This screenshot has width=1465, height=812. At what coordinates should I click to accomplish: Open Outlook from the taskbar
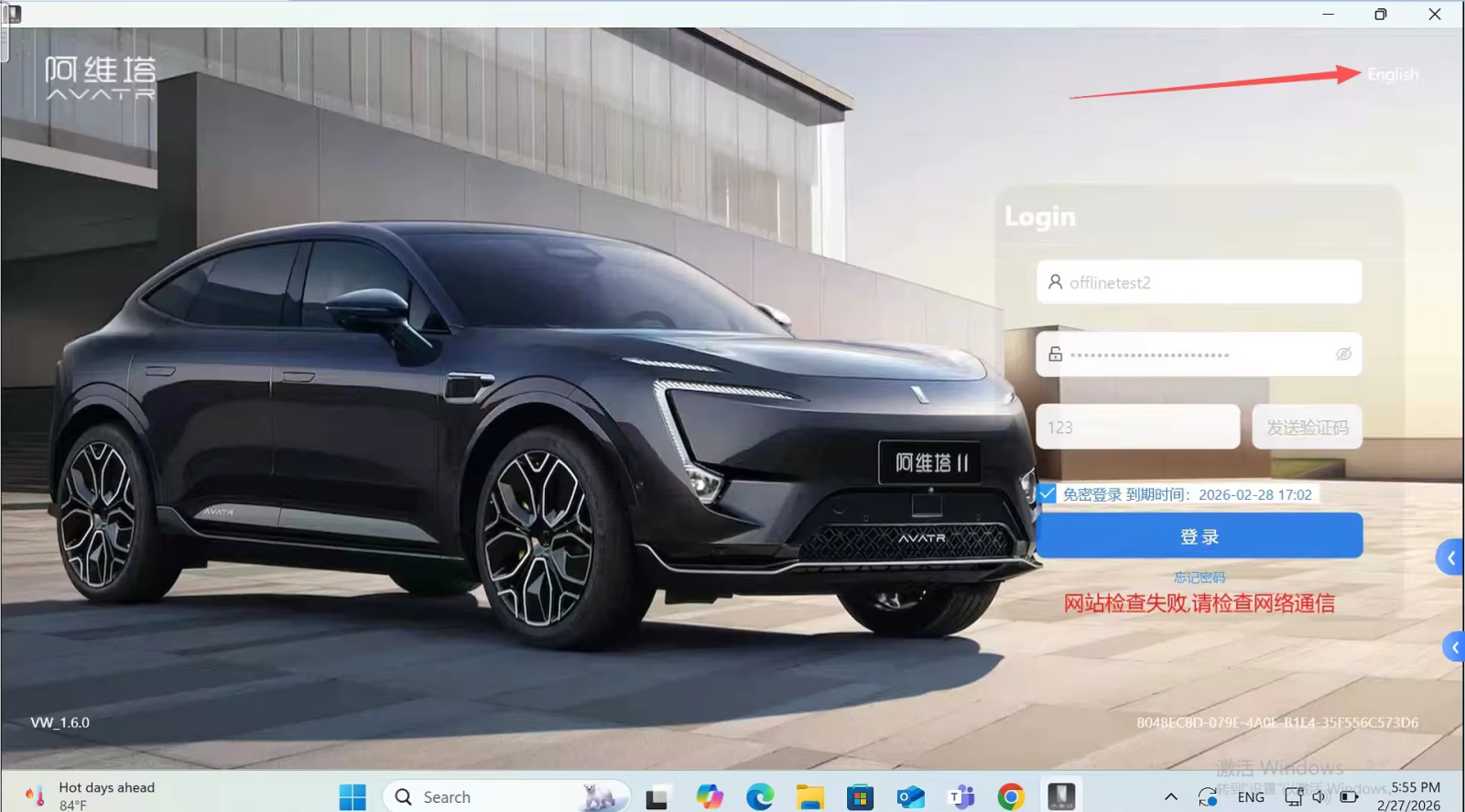pos(910,797)
